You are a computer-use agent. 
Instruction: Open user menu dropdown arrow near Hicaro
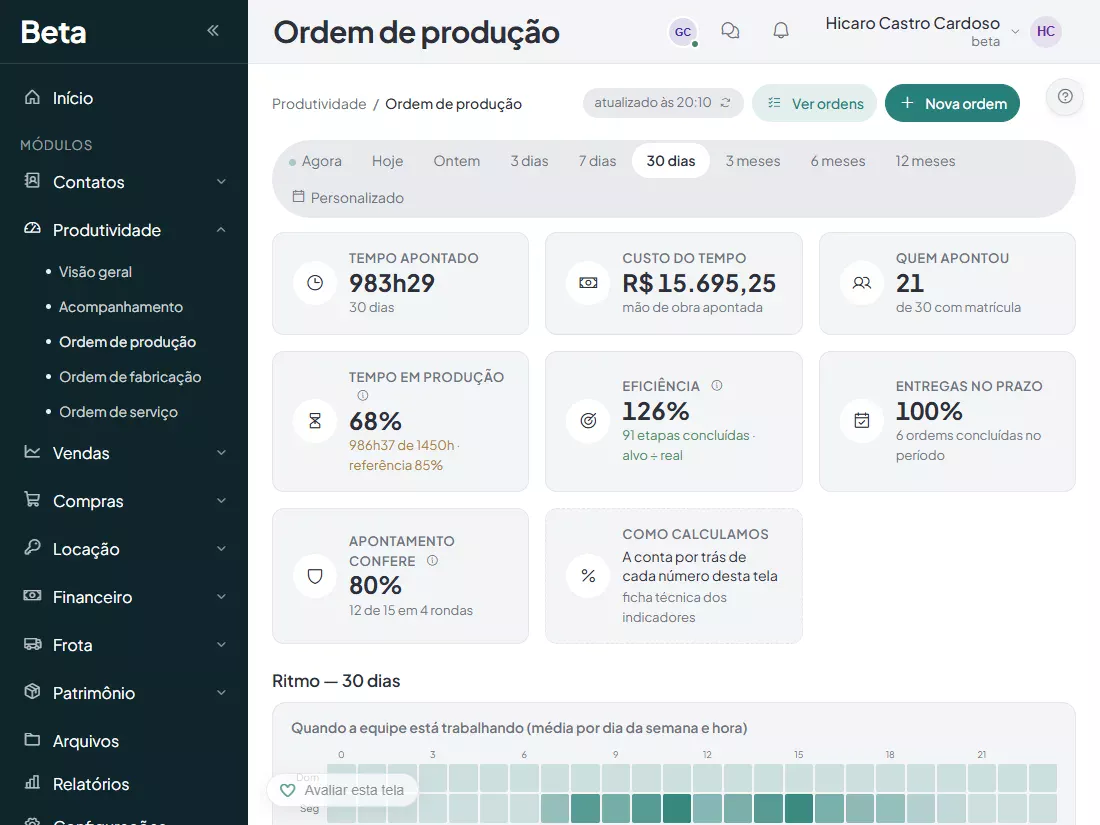[x=1015, y=32]
